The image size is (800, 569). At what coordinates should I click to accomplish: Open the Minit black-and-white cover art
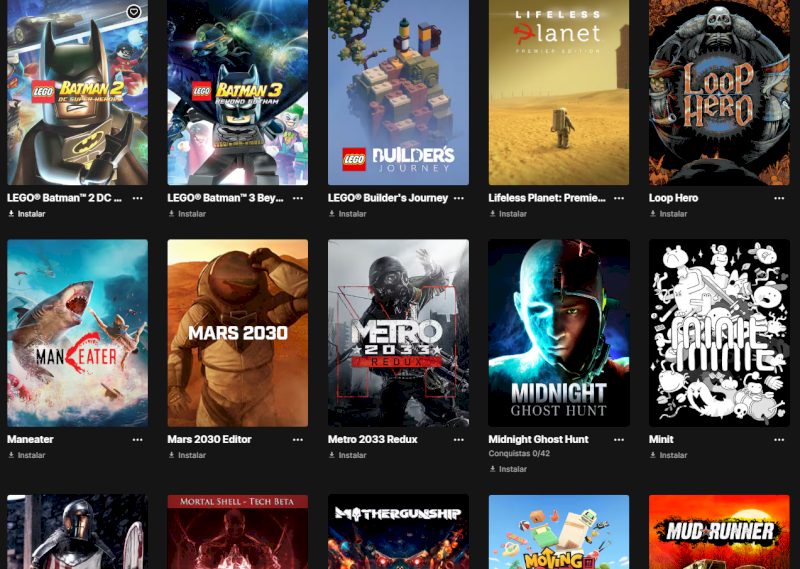pyautogui.click(x=719, y=333)
